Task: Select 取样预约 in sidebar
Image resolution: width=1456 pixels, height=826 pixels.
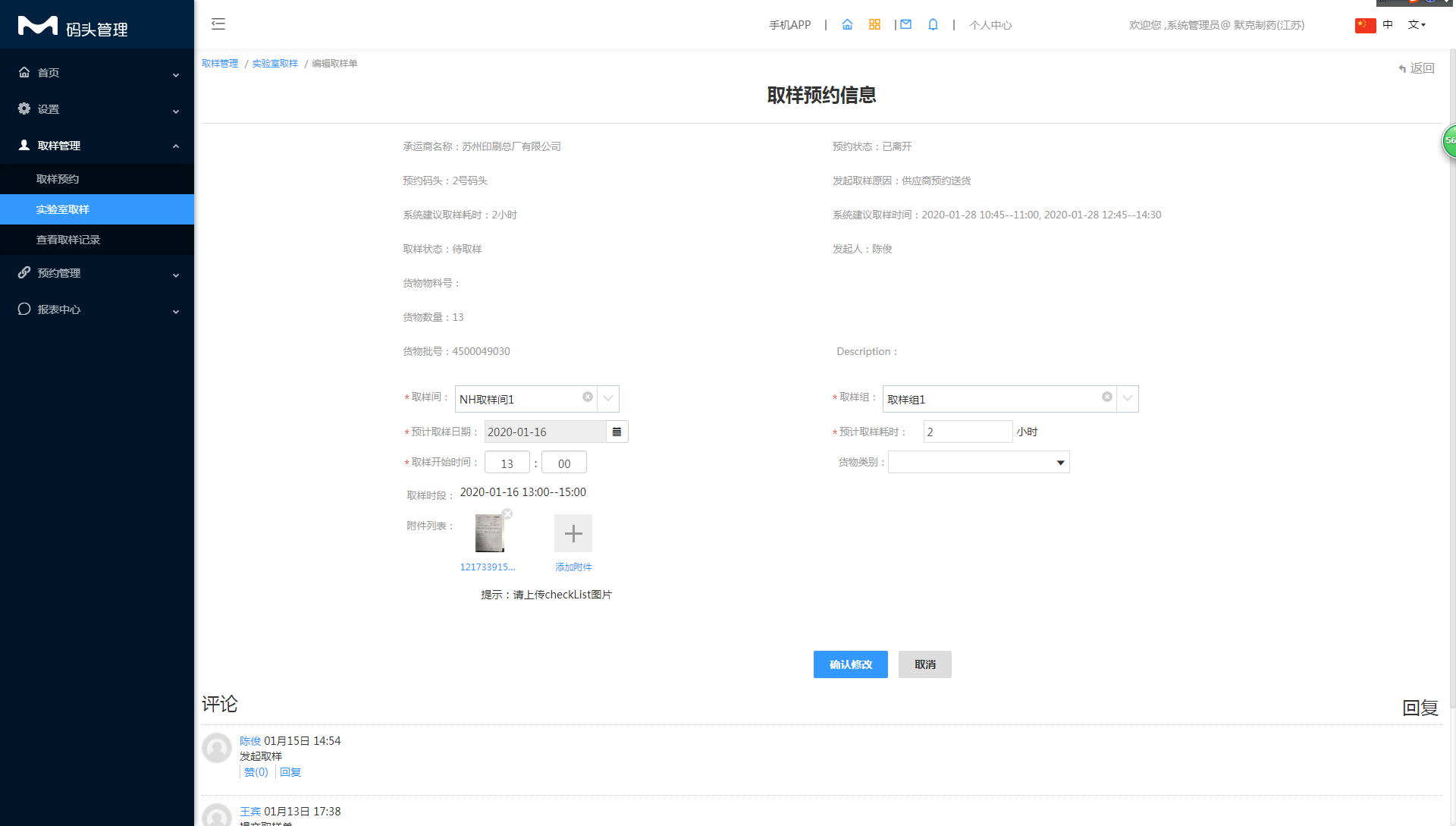Action: 58,179
